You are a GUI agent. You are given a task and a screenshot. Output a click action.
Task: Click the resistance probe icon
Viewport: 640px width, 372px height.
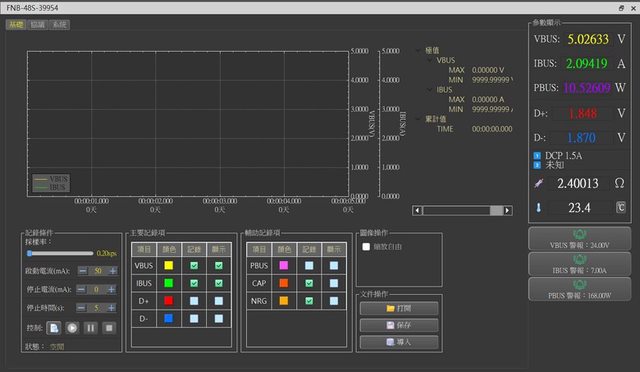(539, 183)
